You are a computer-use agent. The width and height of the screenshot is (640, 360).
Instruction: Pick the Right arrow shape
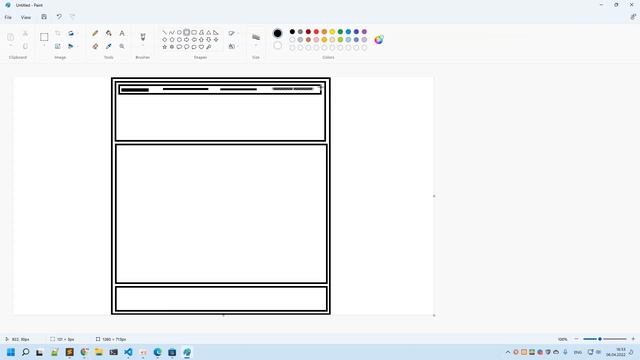point(187,40)
